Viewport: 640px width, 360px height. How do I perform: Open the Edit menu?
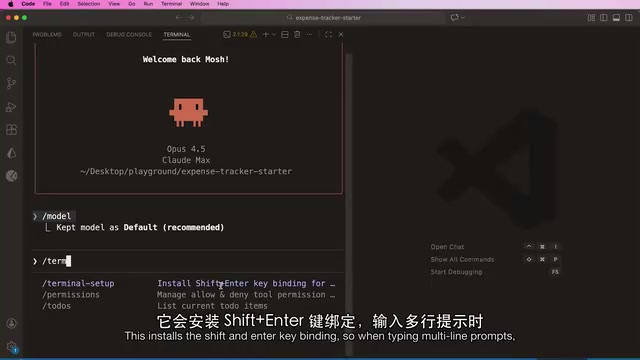tap(64, 4)
